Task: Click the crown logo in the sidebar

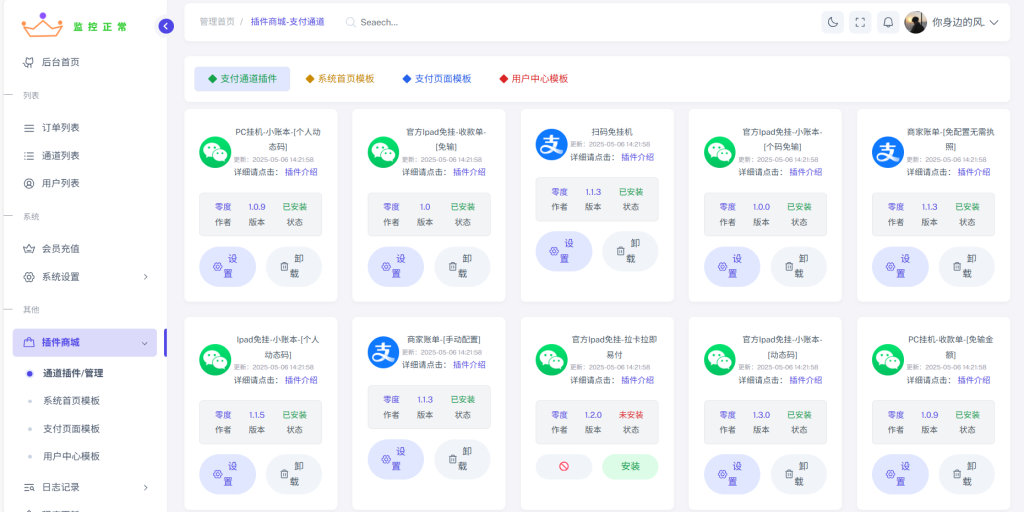Action: click(x=42, y=25)
